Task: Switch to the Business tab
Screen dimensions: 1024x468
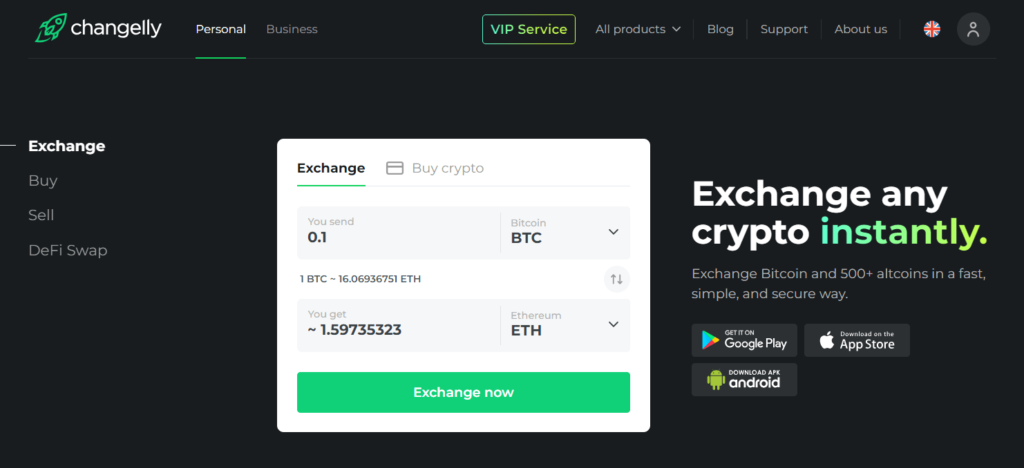Action: (x=292, y=29)
